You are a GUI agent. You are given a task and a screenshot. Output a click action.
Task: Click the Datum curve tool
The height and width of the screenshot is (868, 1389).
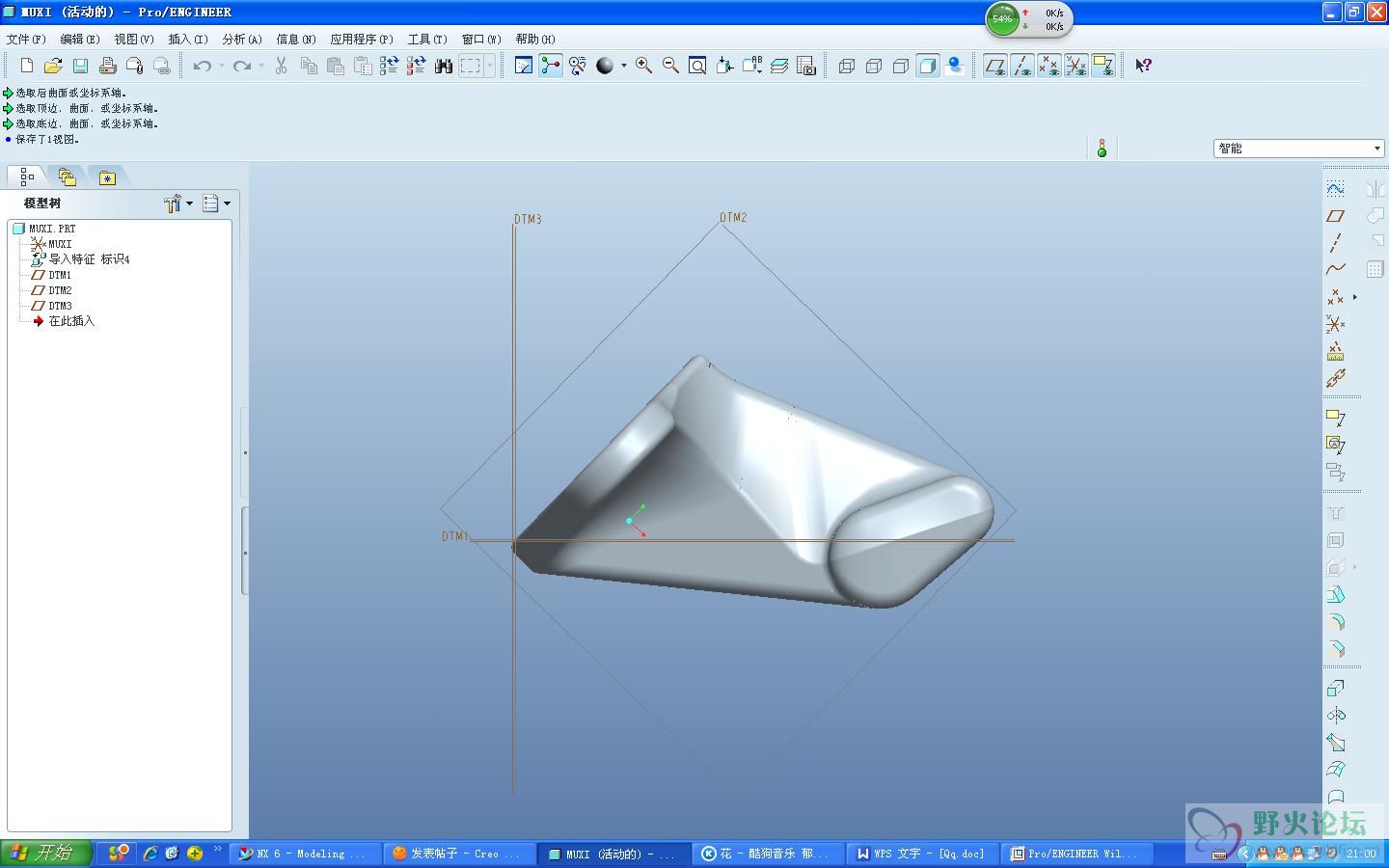coord(1336,270)
